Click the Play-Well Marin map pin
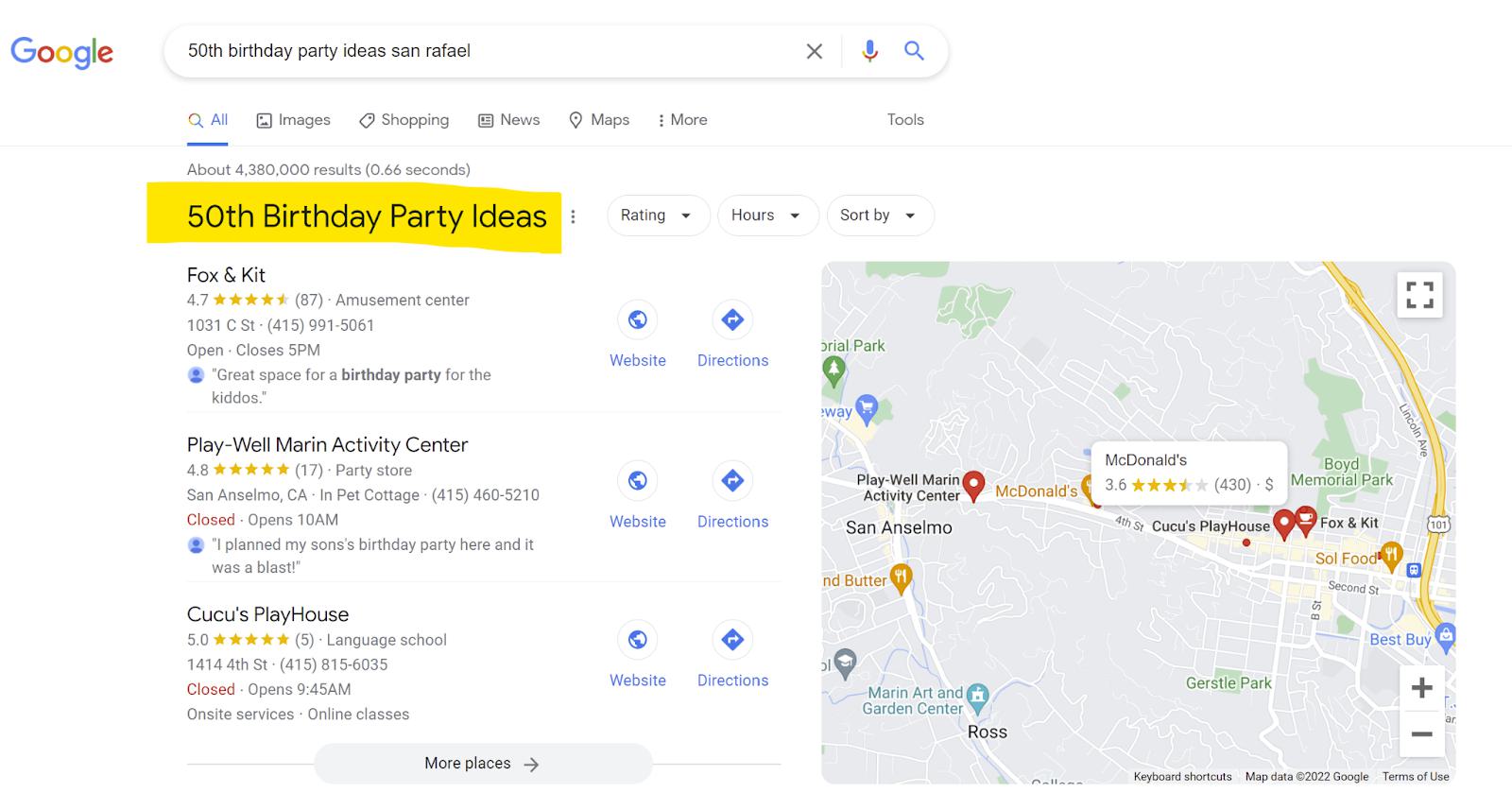This screenshot has height=810, width=1512. (x=973, y=485)
